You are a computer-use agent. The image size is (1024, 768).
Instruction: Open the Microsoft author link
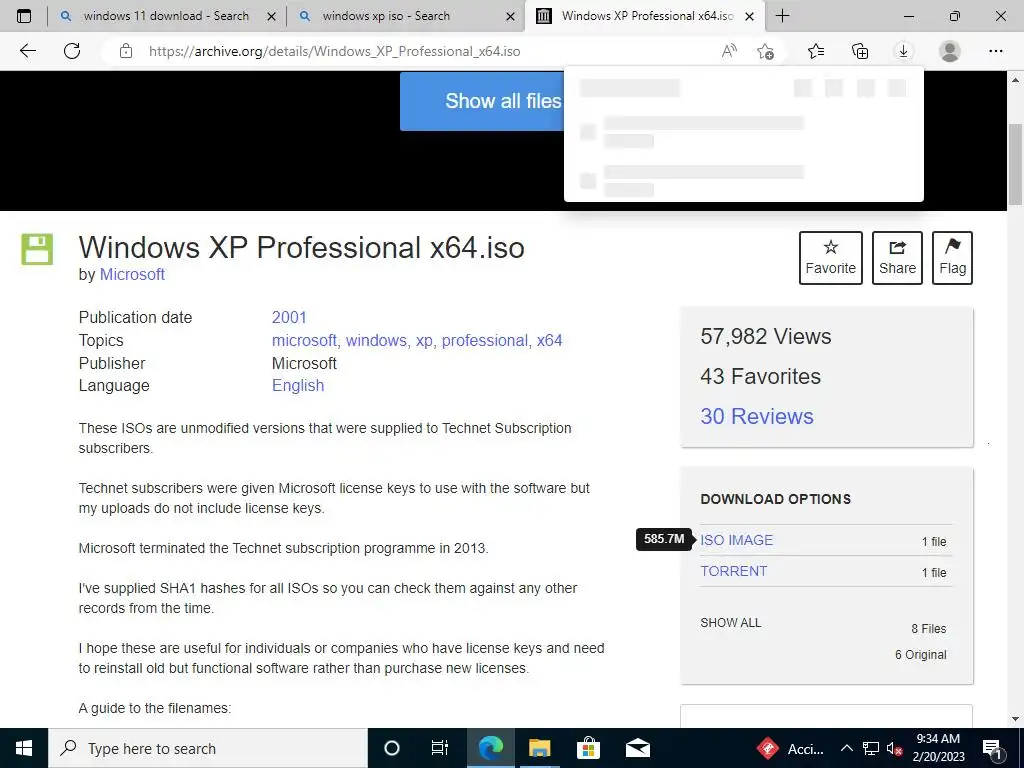pyautogui.click(x=132, y=274)
